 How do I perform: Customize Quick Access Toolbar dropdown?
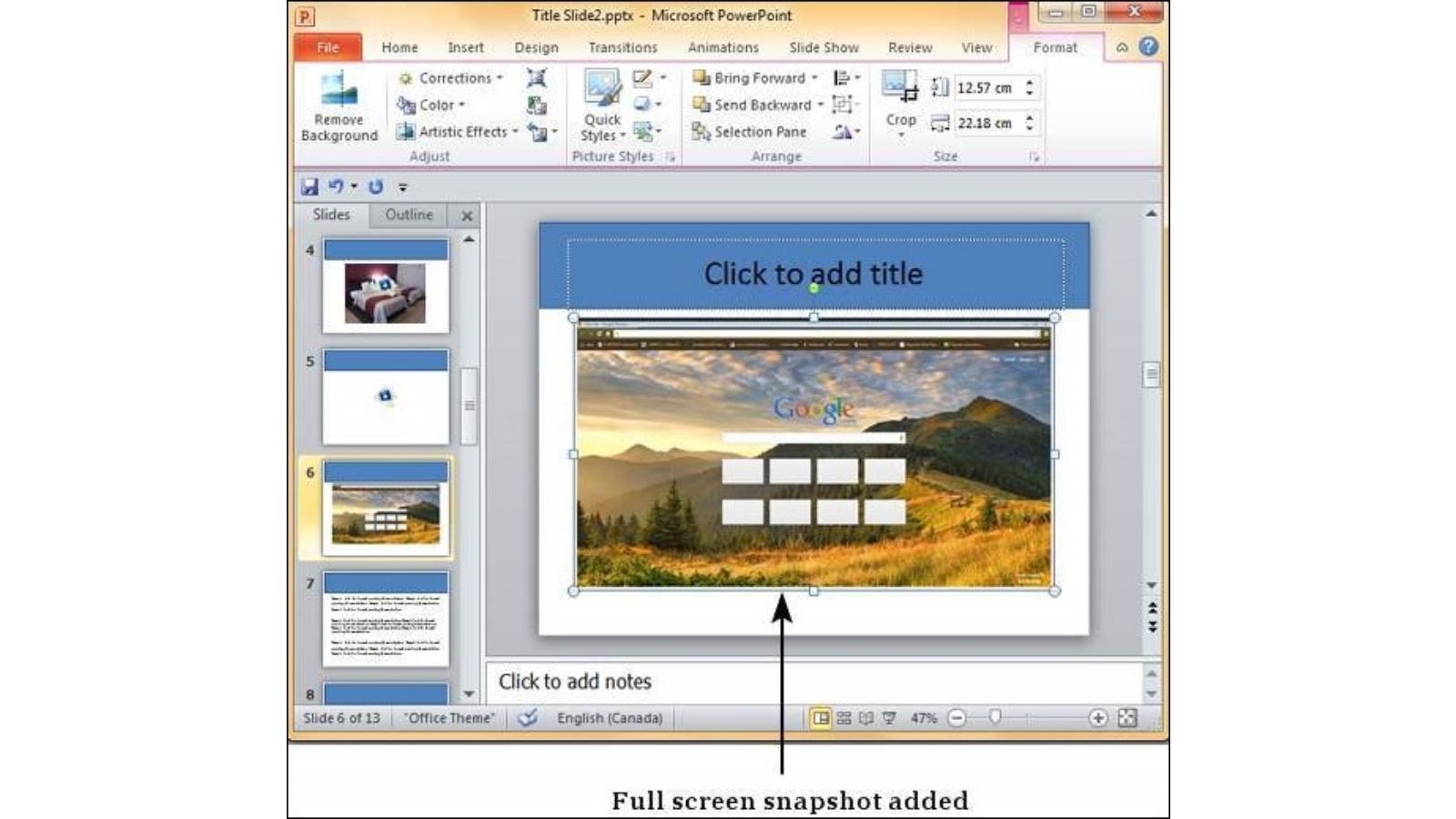click(x=402, y=187)
